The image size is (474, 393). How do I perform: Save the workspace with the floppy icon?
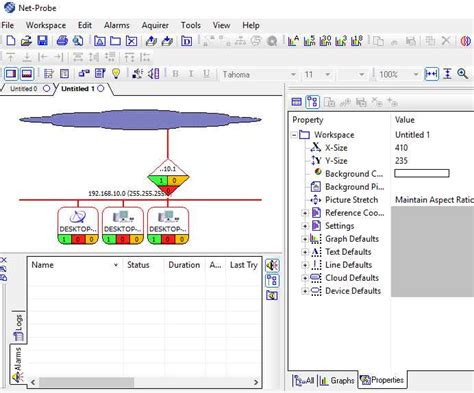(42, 41)
